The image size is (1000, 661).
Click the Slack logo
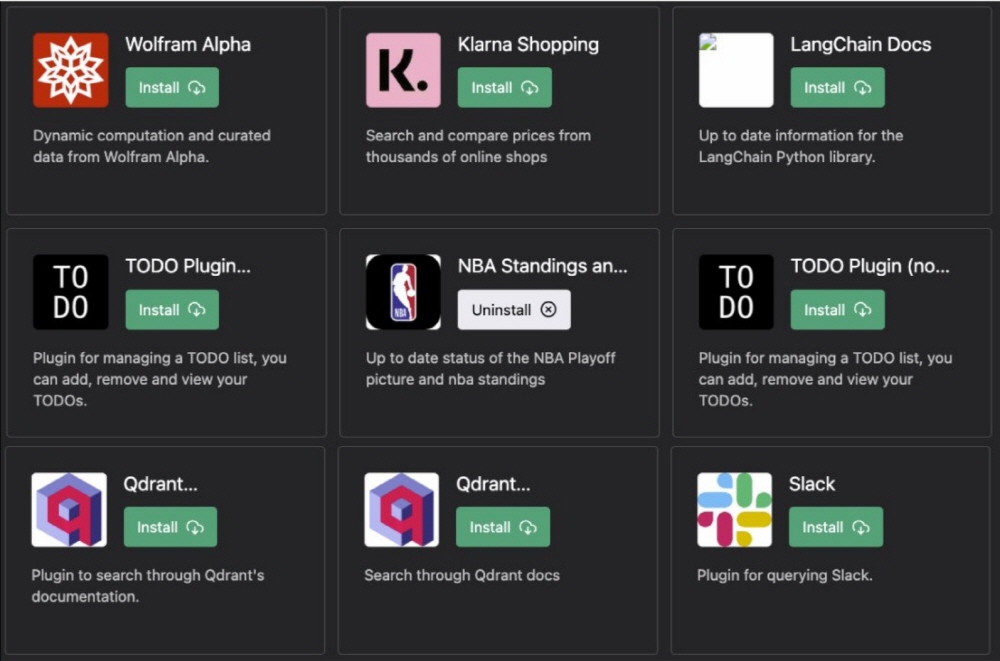735,510
